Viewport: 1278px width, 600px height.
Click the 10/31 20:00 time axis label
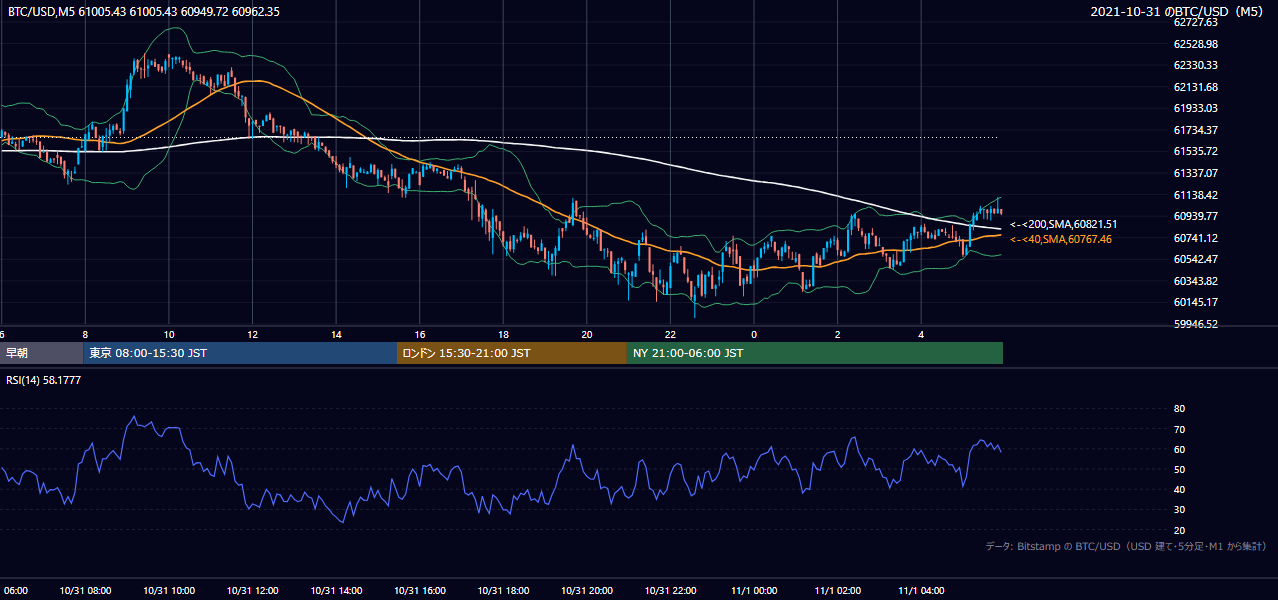tap(586, 590)
